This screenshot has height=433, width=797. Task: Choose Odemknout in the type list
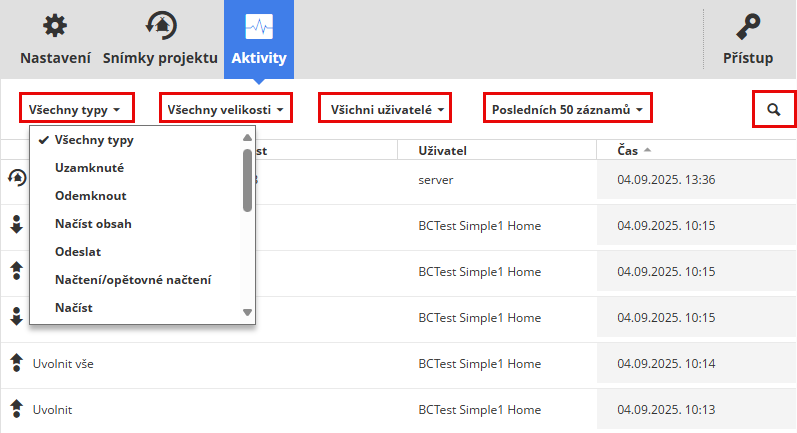(x=91, y=196)
